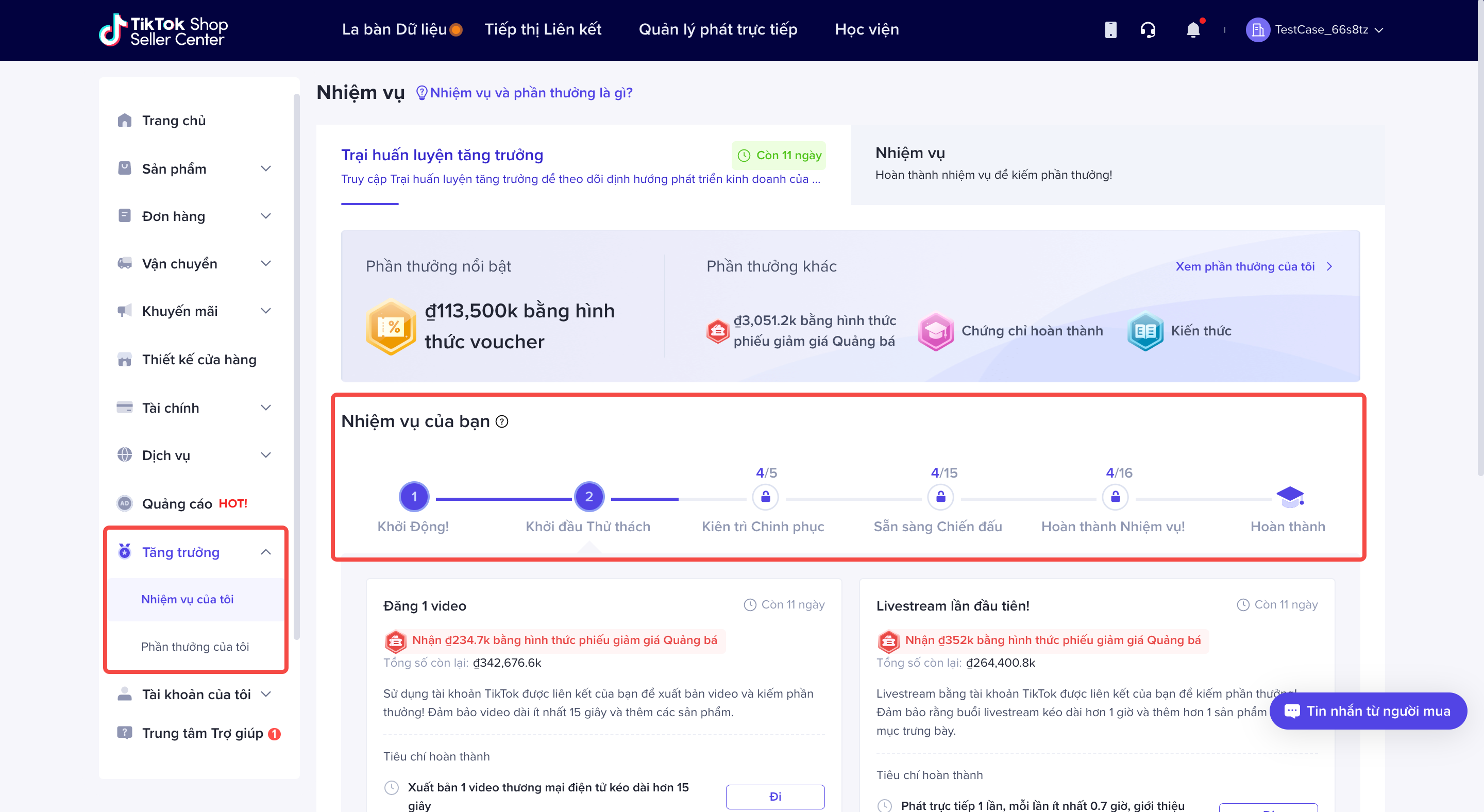The height and width of the screenshot is (812, 1484).
Task: Open the headset customer support icon
Action: (1148, 29)
